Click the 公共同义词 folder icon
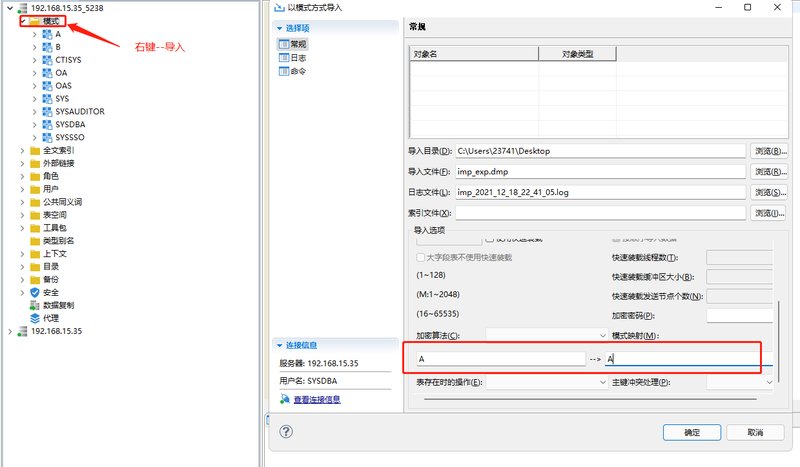Viewport: 800px width, 467px height. 35,202
